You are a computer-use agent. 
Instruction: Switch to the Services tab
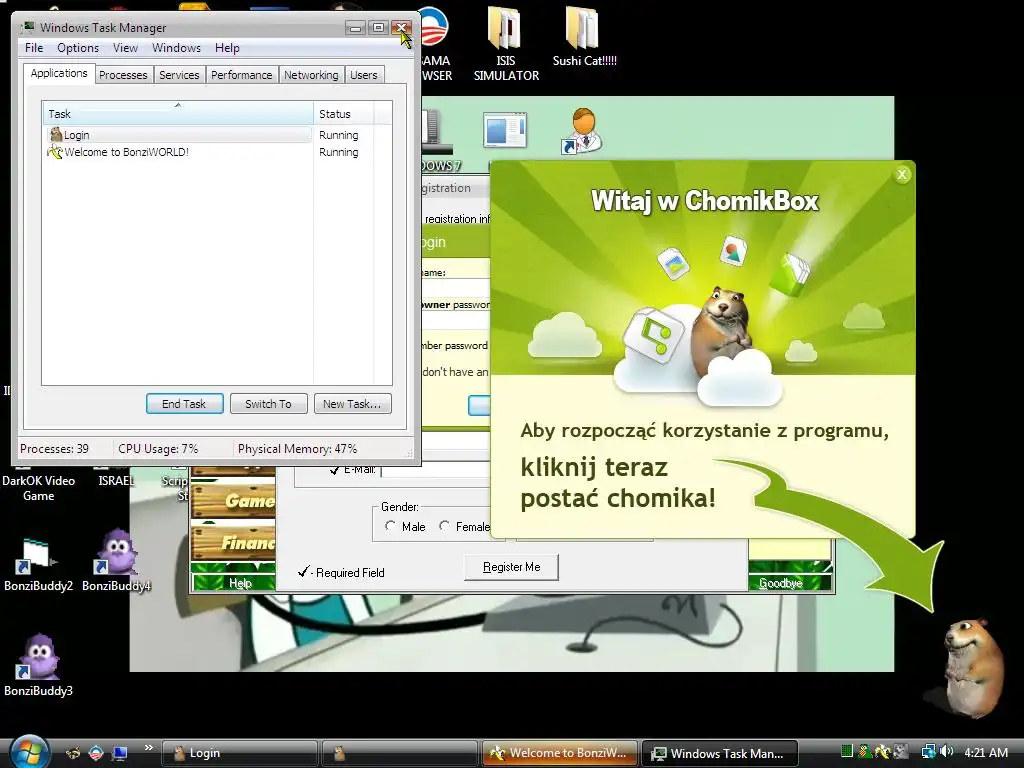coord(179,75)
